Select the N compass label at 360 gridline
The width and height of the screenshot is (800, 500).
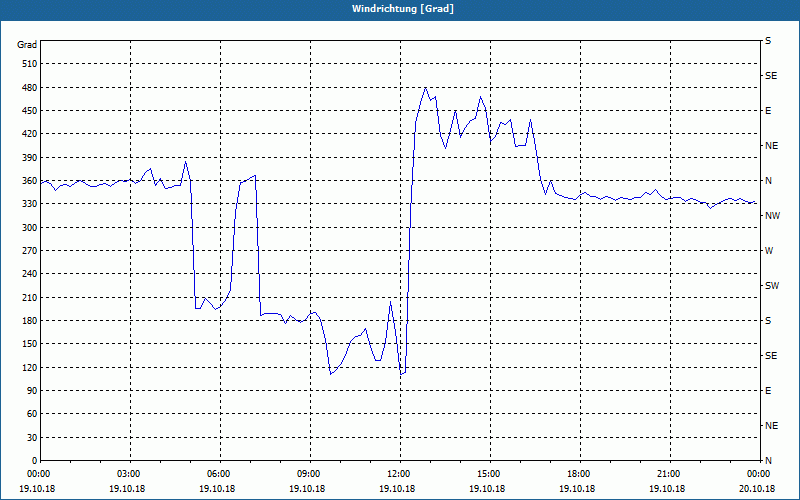[x=768, y=181]
